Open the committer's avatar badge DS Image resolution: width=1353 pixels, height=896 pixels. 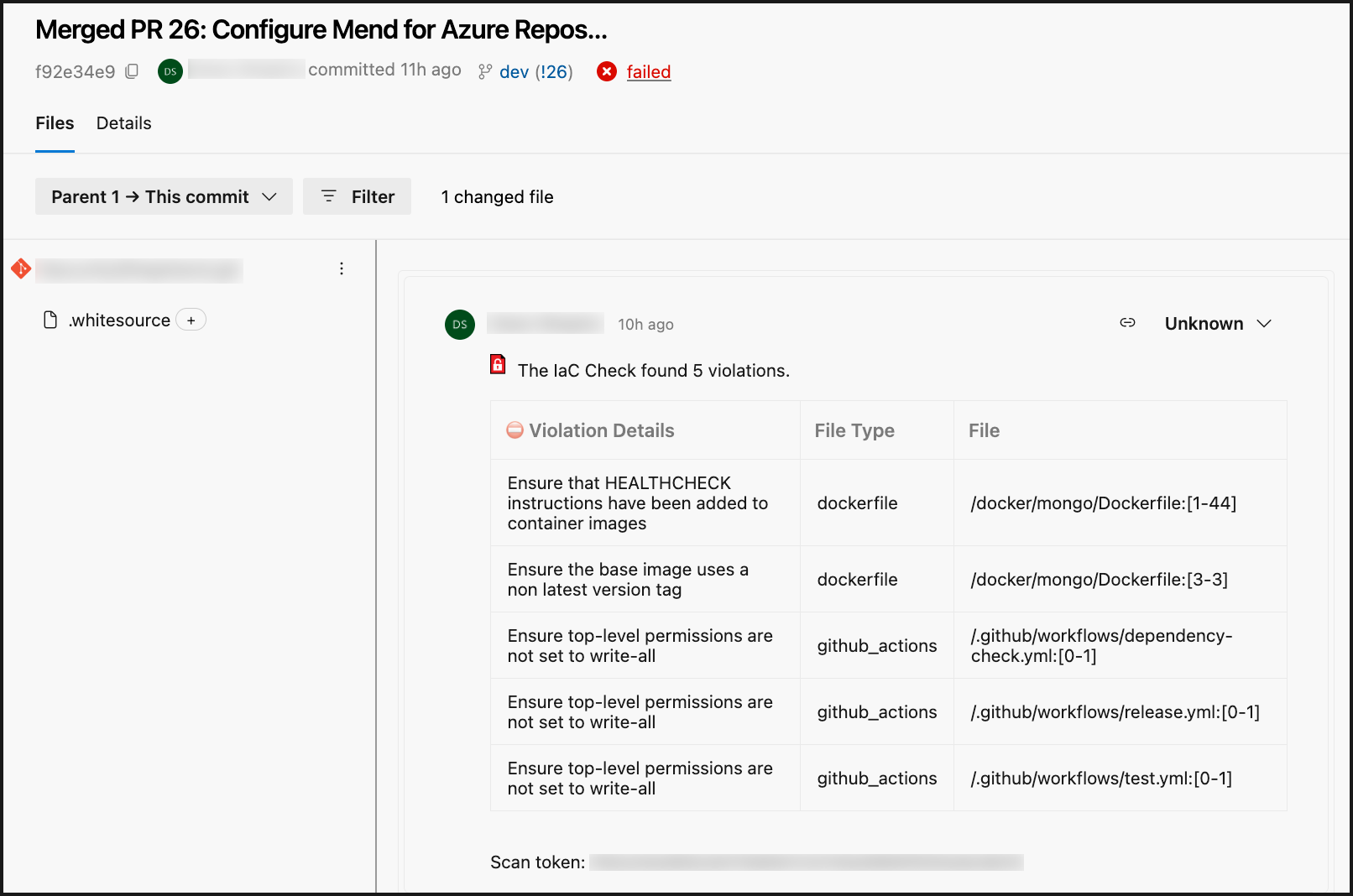[x=170, y=71]
